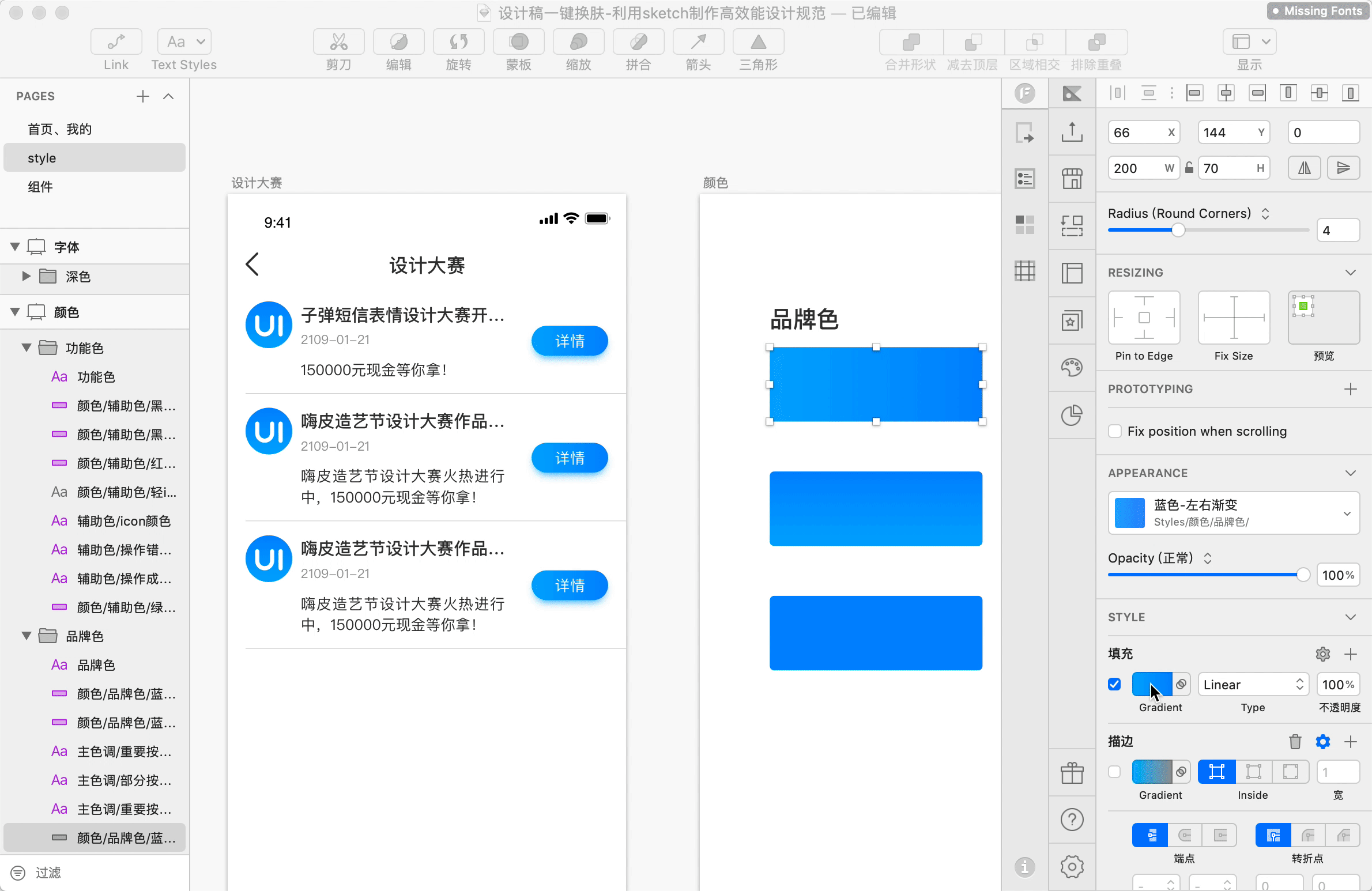The height and width of the screenshot is (891, 1372).
Task: Collapse the 功能色 folder in layer list
Action: coord(26,348)
